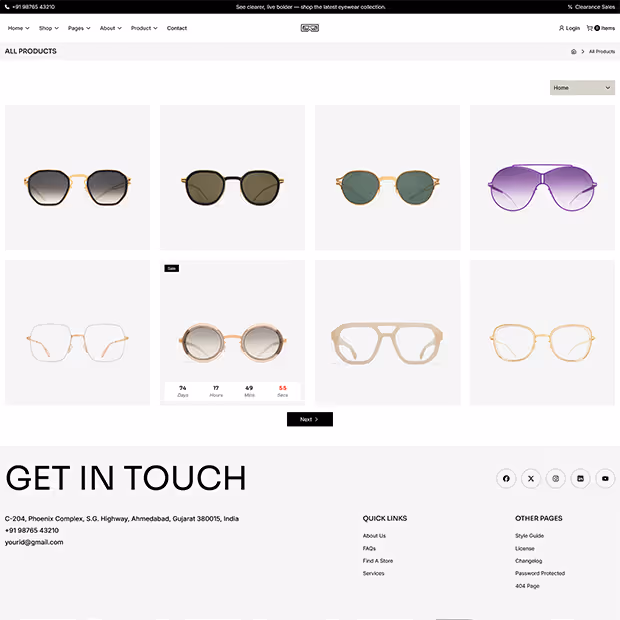Open the LinkedIn social icon
Viewport: 620px width, 620px height.
pos(580,478)
